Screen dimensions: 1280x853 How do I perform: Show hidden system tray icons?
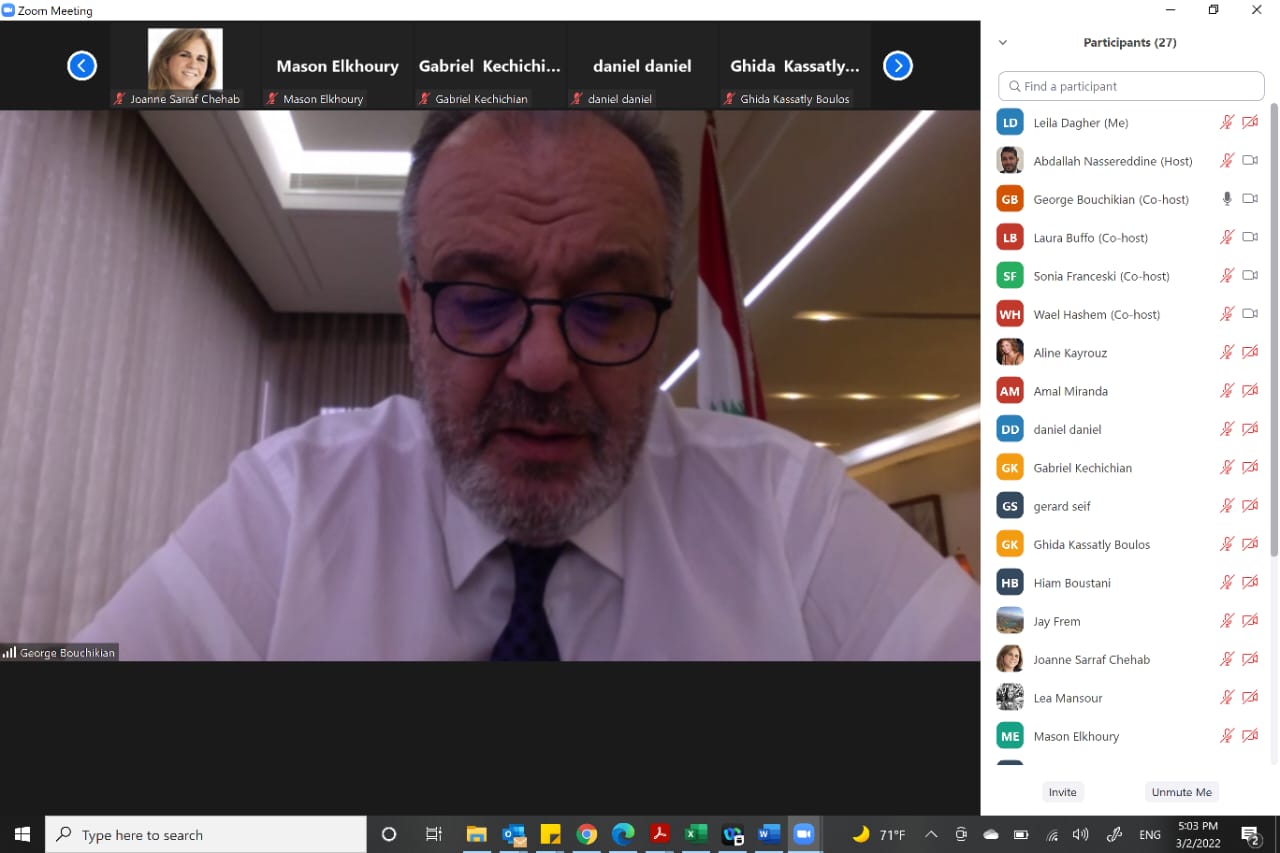click(x=931, y=834)
